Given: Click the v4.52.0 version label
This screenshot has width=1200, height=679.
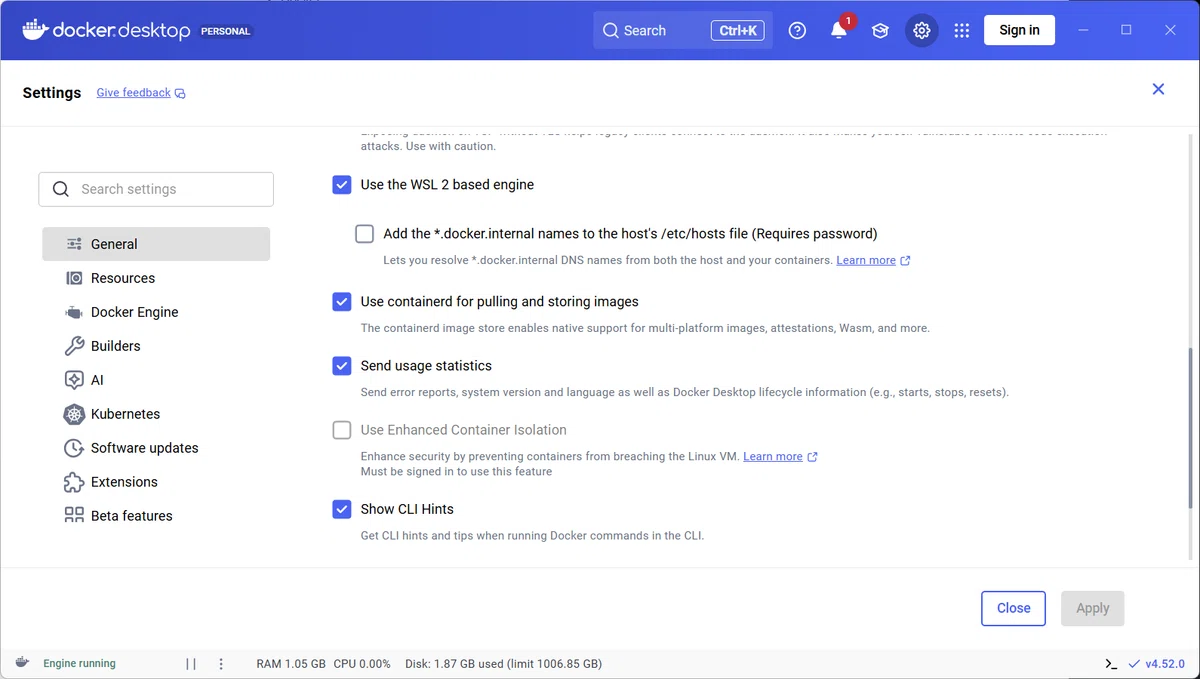Looking at the screenshot, I should 1165,663.
